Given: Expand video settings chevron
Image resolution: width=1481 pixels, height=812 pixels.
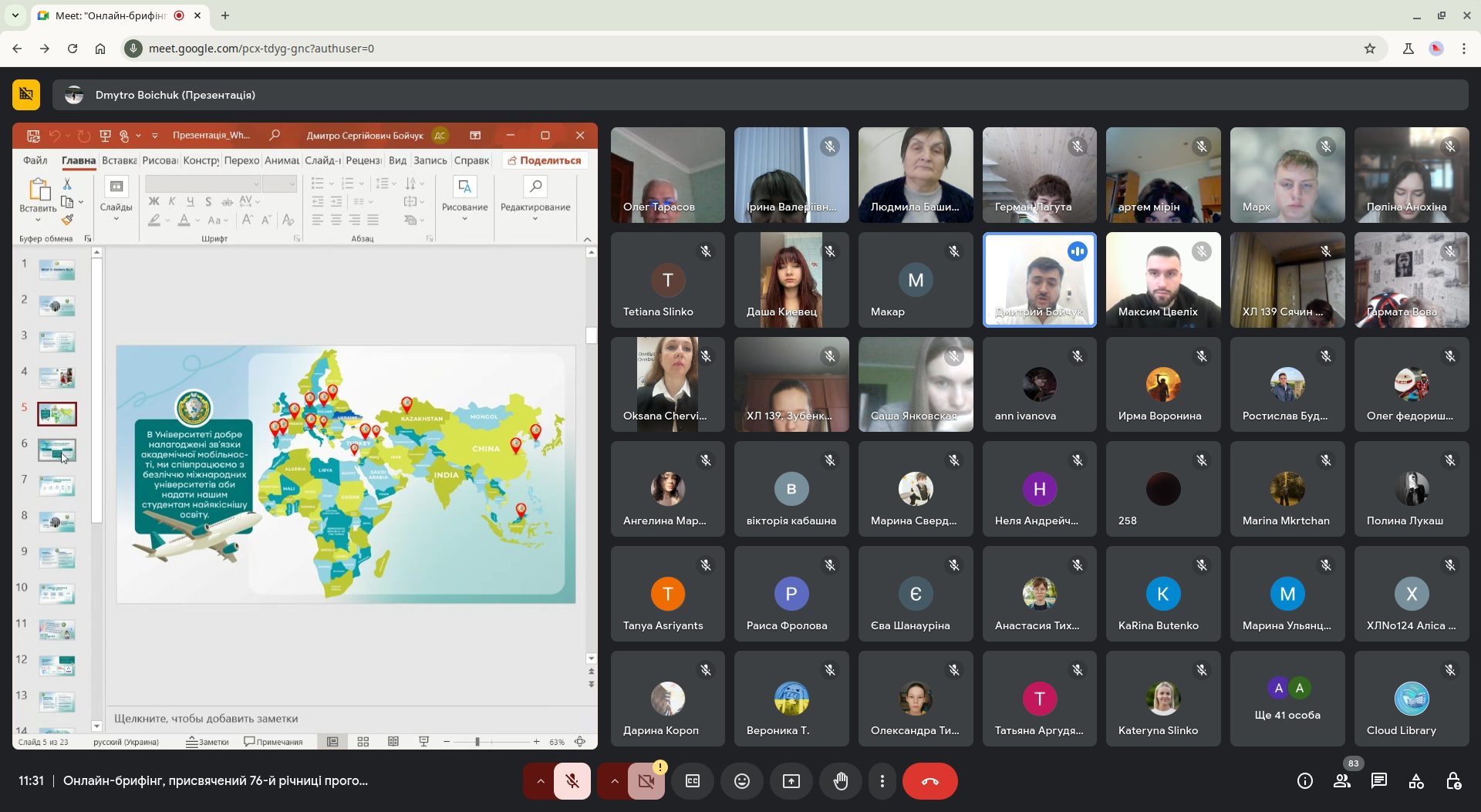Looking at the screenshot, I should (x=614, y=781).
